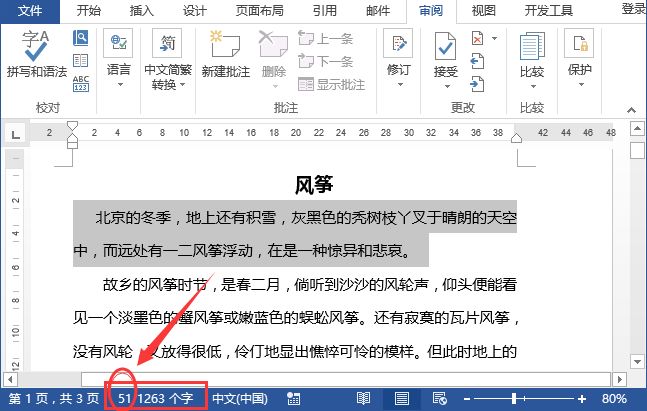
Task: Open the 语言 language tool
Action: (x=118, y=43)
